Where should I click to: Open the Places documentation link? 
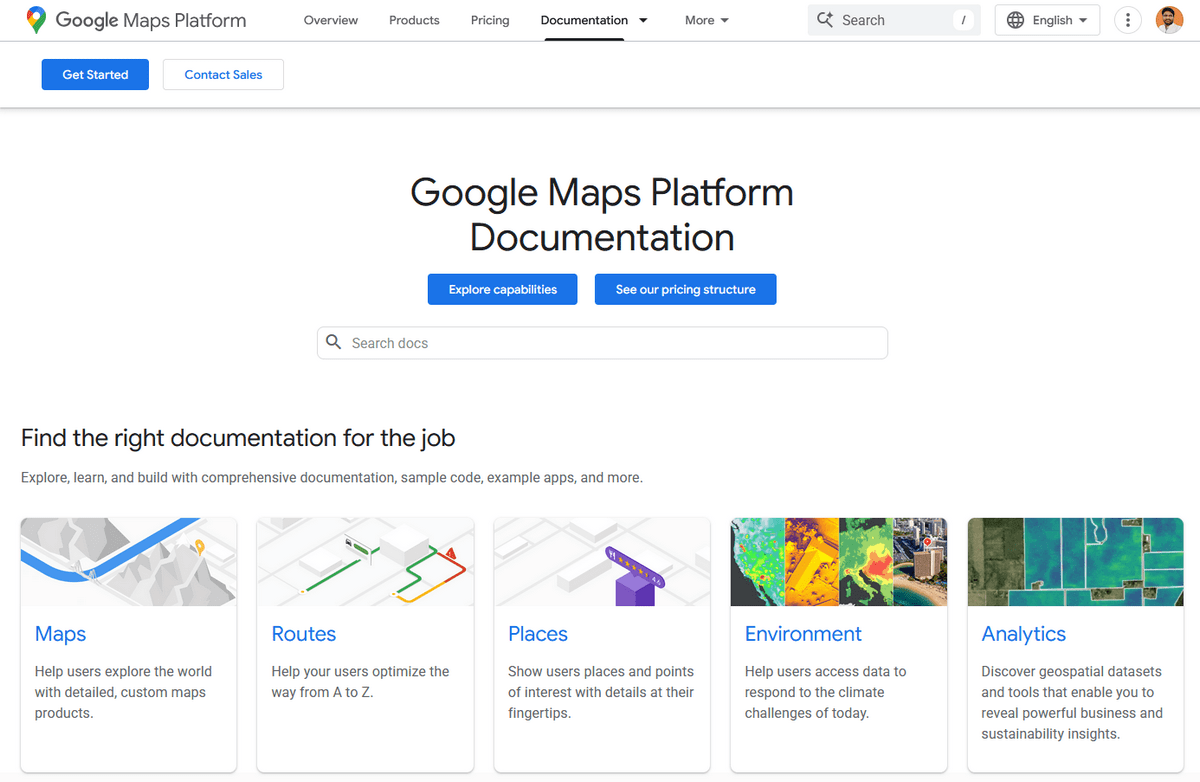538,634
